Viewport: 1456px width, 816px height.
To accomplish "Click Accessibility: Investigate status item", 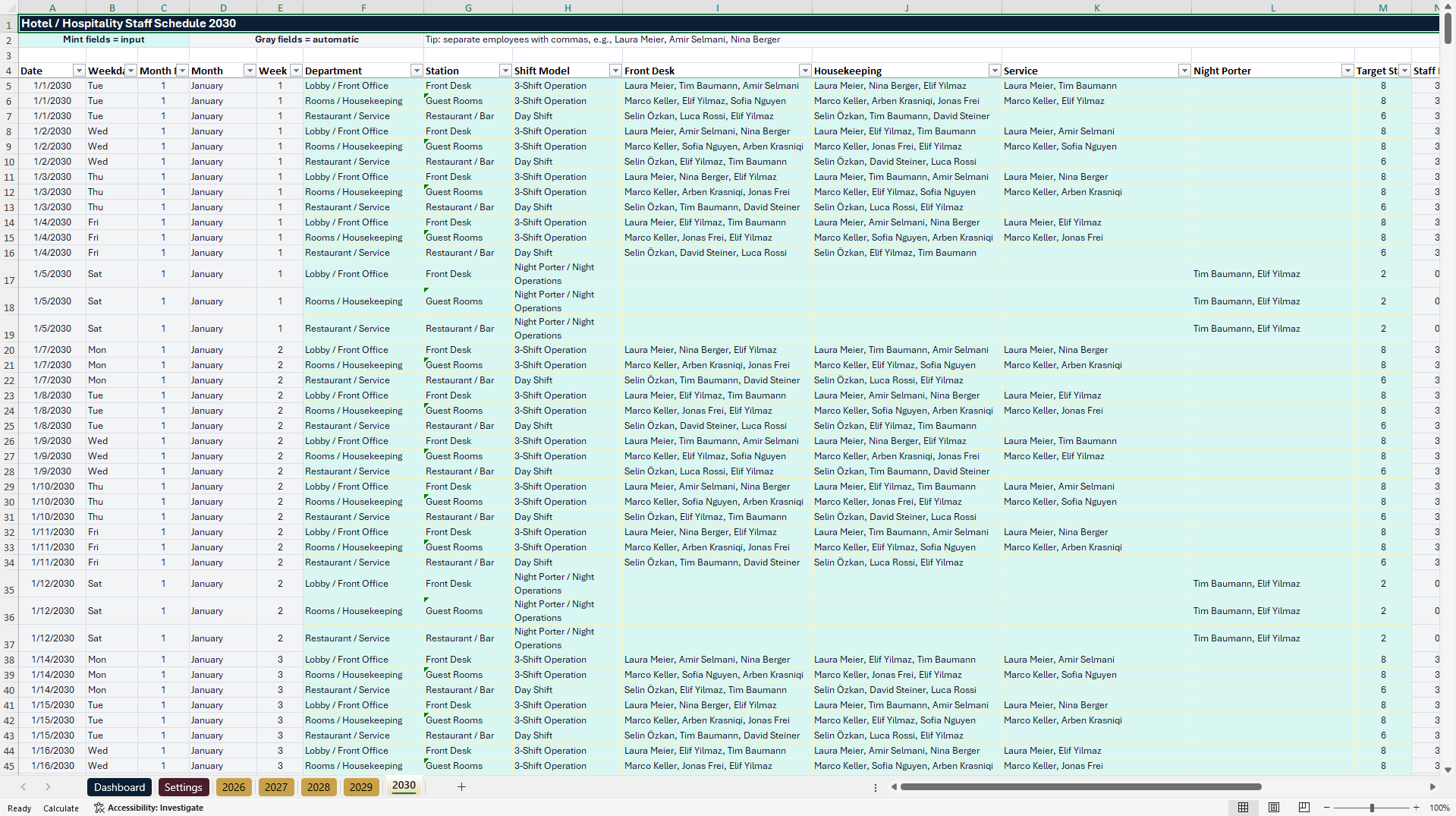I will (149, 808).
